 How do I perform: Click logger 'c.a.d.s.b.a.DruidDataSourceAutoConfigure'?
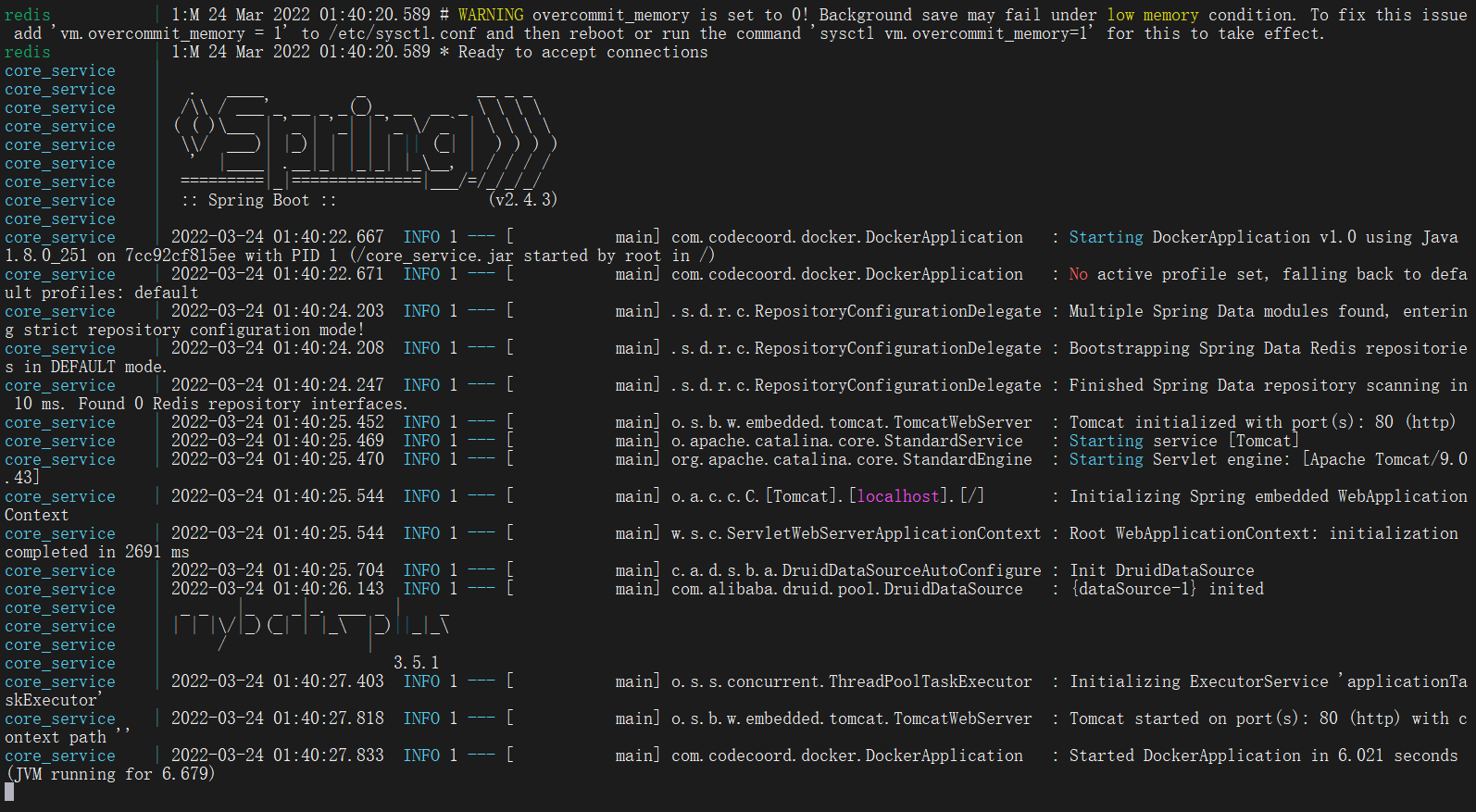(857, 570)
